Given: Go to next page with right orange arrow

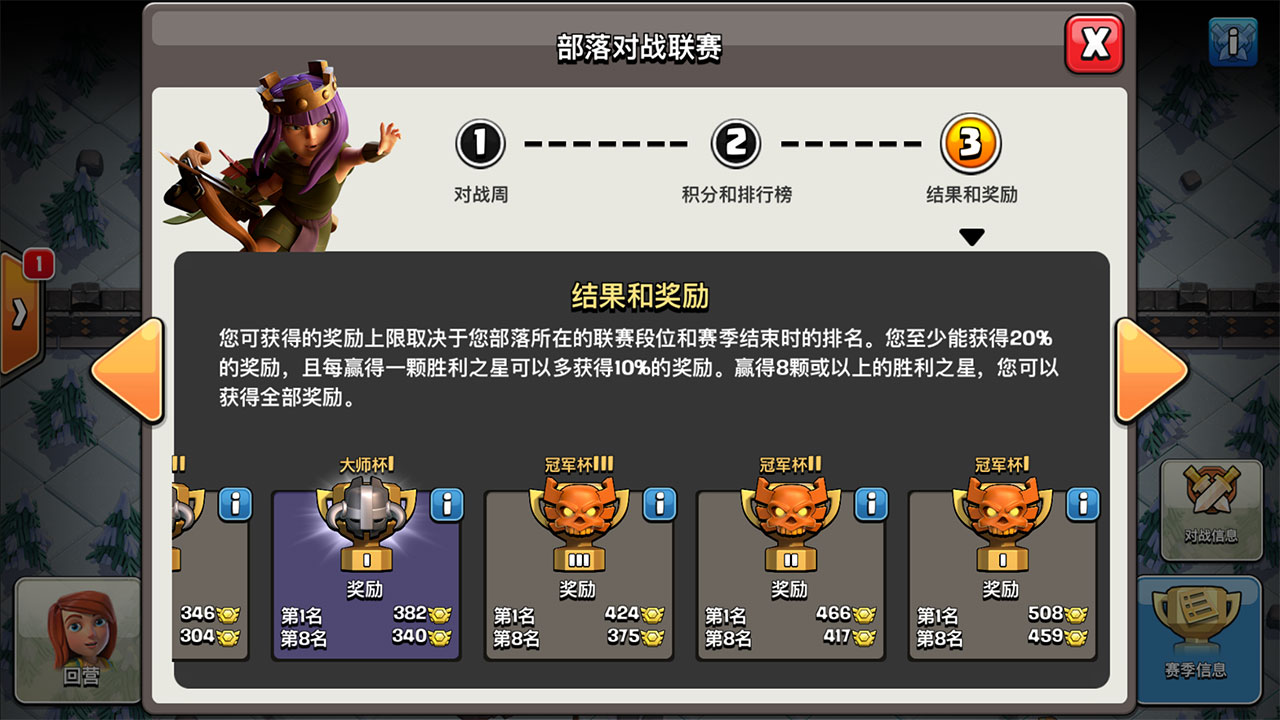Looking at the screenshot, I should coord(1150,370).
